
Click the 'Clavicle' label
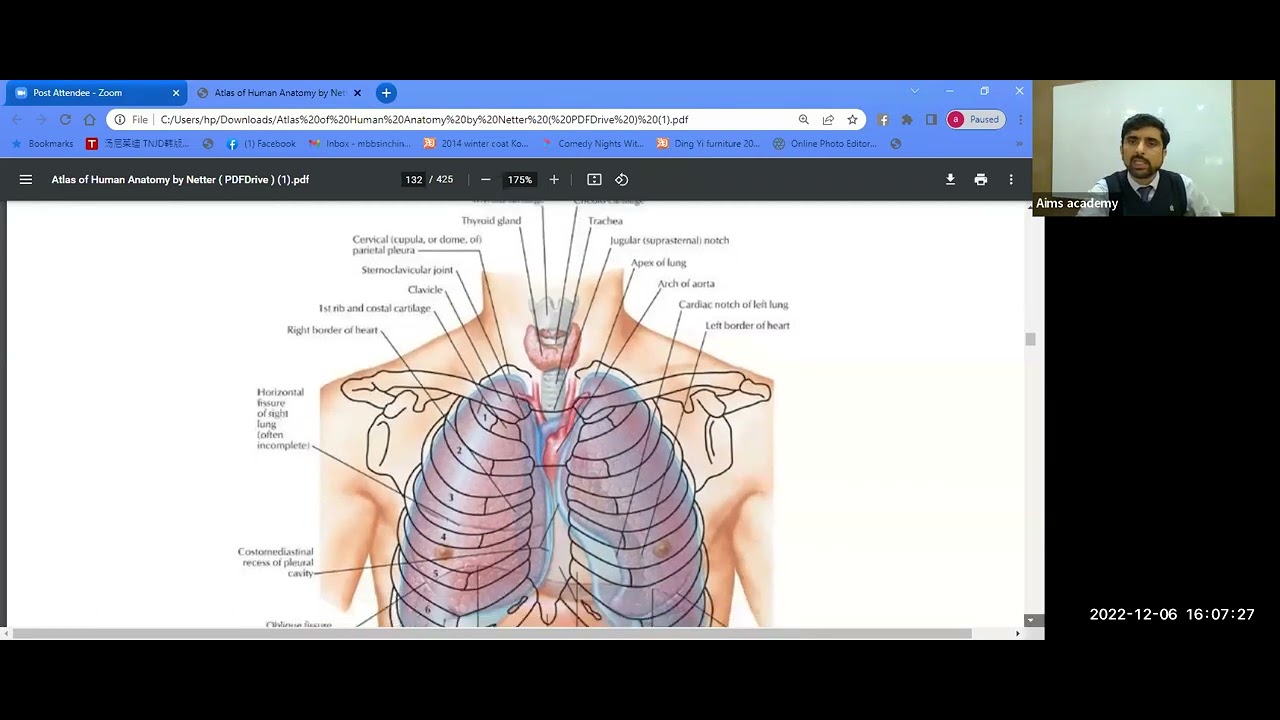pos(425,290)
